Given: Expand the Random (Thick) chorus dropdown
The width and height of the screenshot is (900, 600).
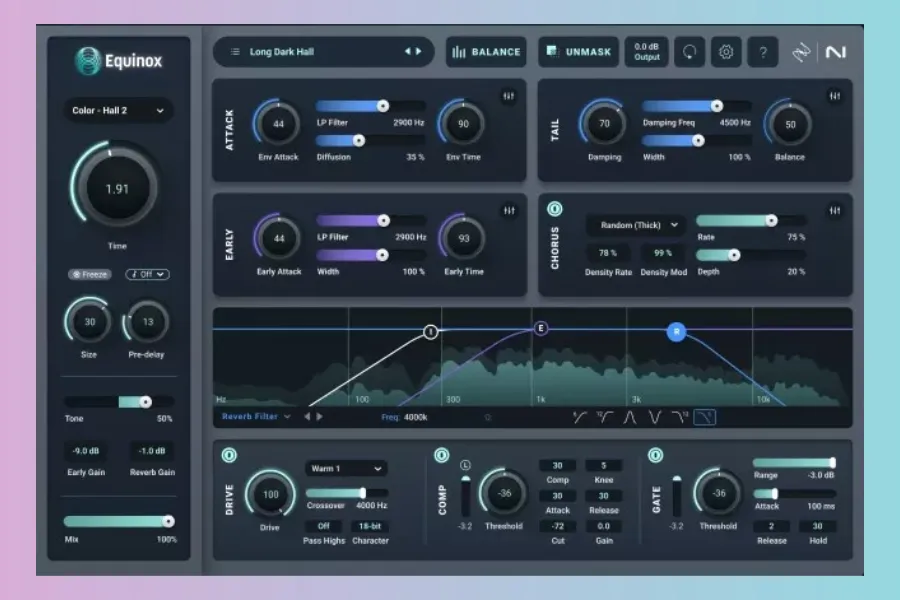Looking at the screenshot, I should click(634, 225).
